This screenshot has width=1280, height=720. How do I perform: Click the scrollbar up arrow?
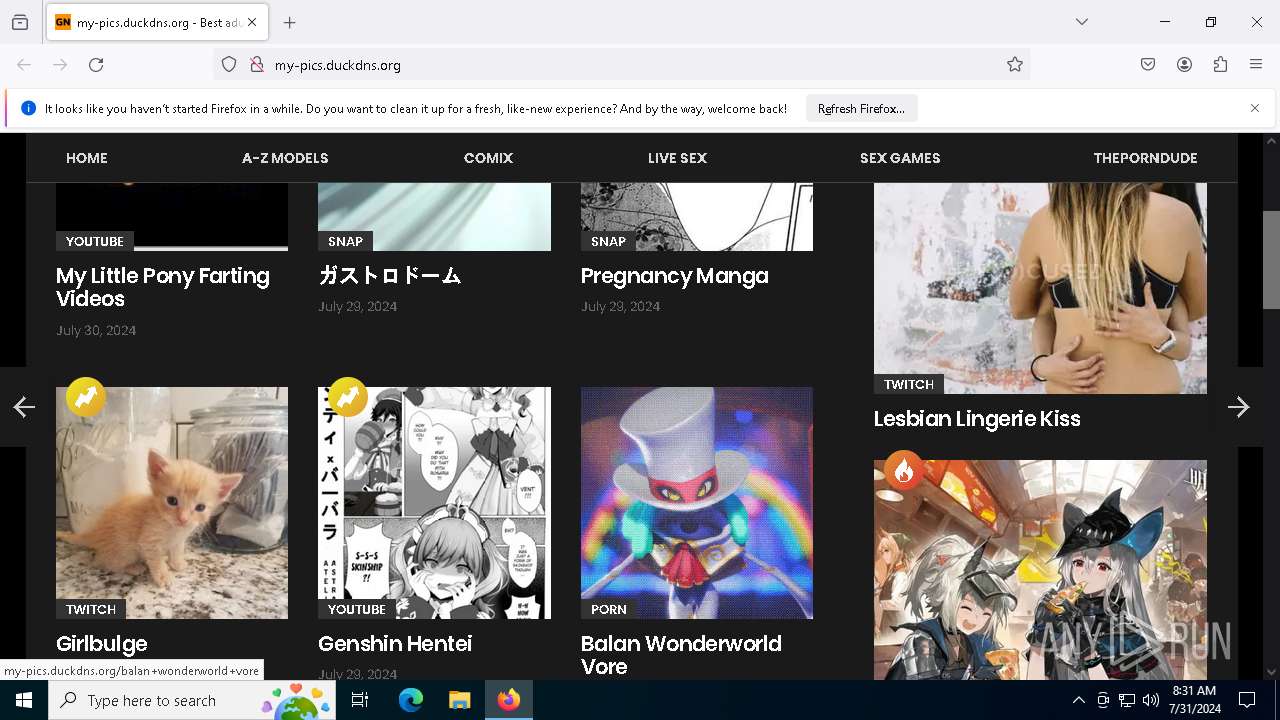tap(1271, 141)
